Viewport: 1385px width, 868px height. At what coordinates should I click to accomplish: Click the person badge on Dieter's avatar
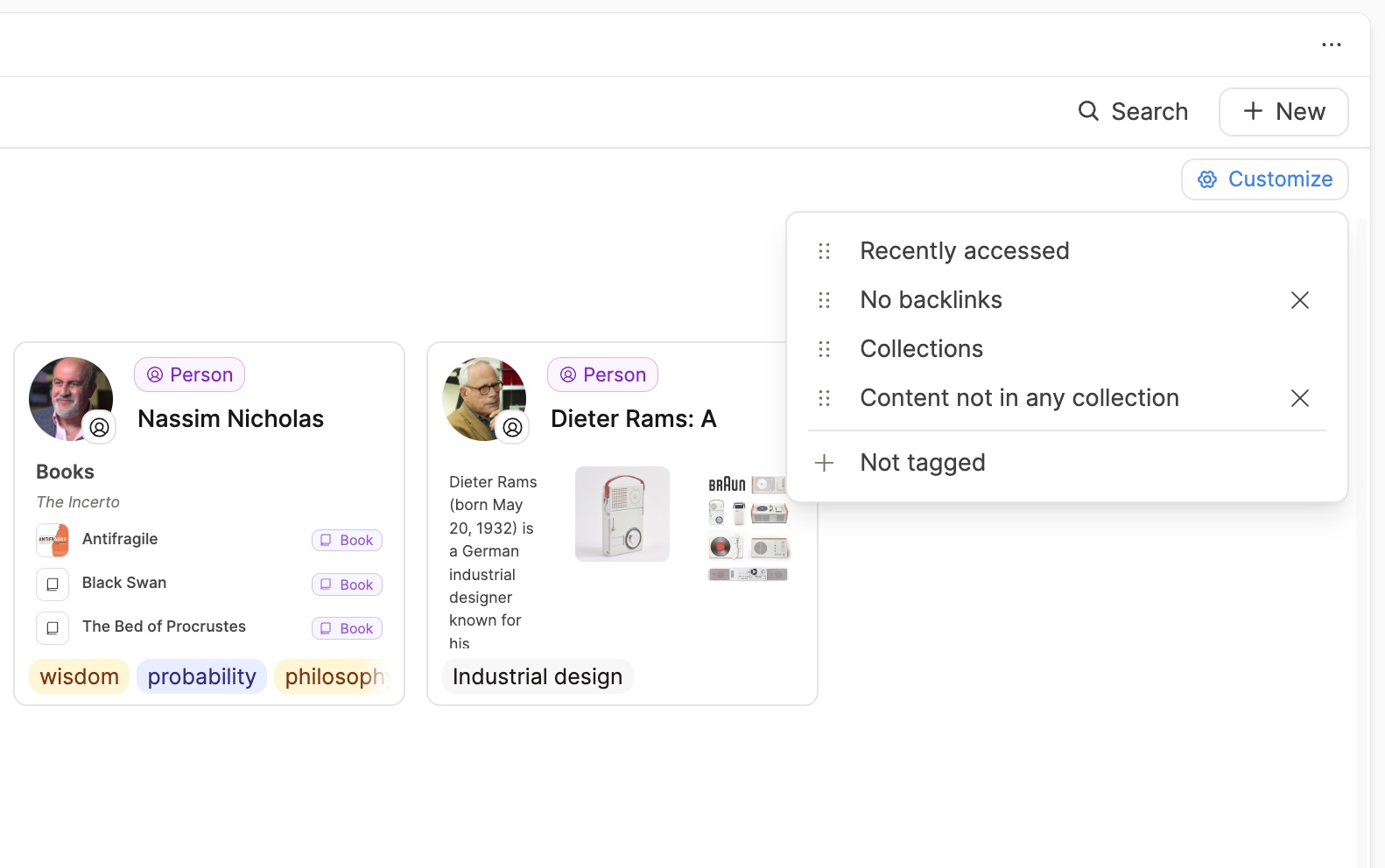click(x=513, y=427)
